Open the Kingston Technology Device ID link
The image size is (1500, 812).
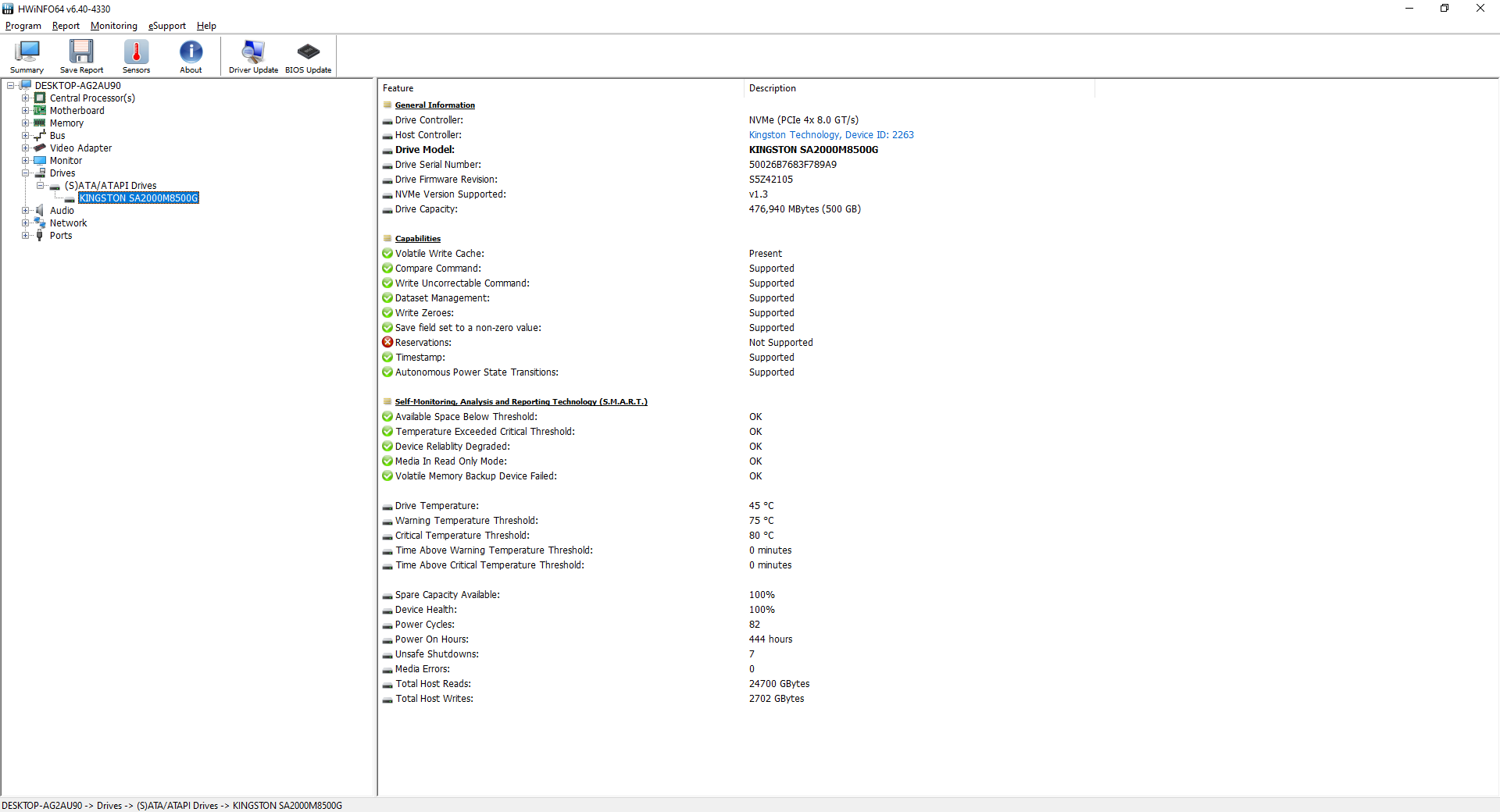(831, 135)
